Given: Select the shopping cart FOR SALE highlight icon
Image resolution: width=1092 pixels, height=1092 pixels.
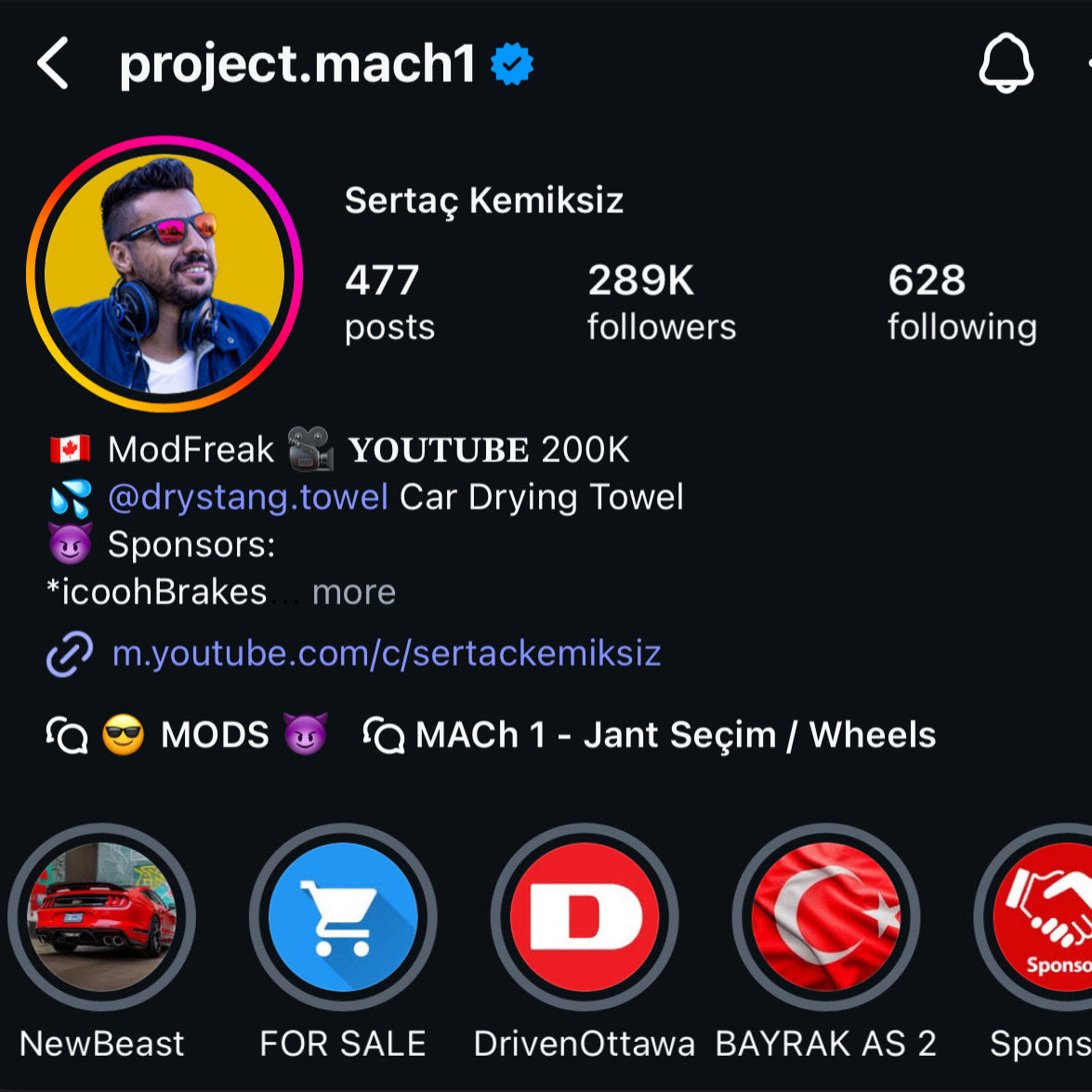Looking at the screenshot, I should pyautogui.click(x=343, y=916).
